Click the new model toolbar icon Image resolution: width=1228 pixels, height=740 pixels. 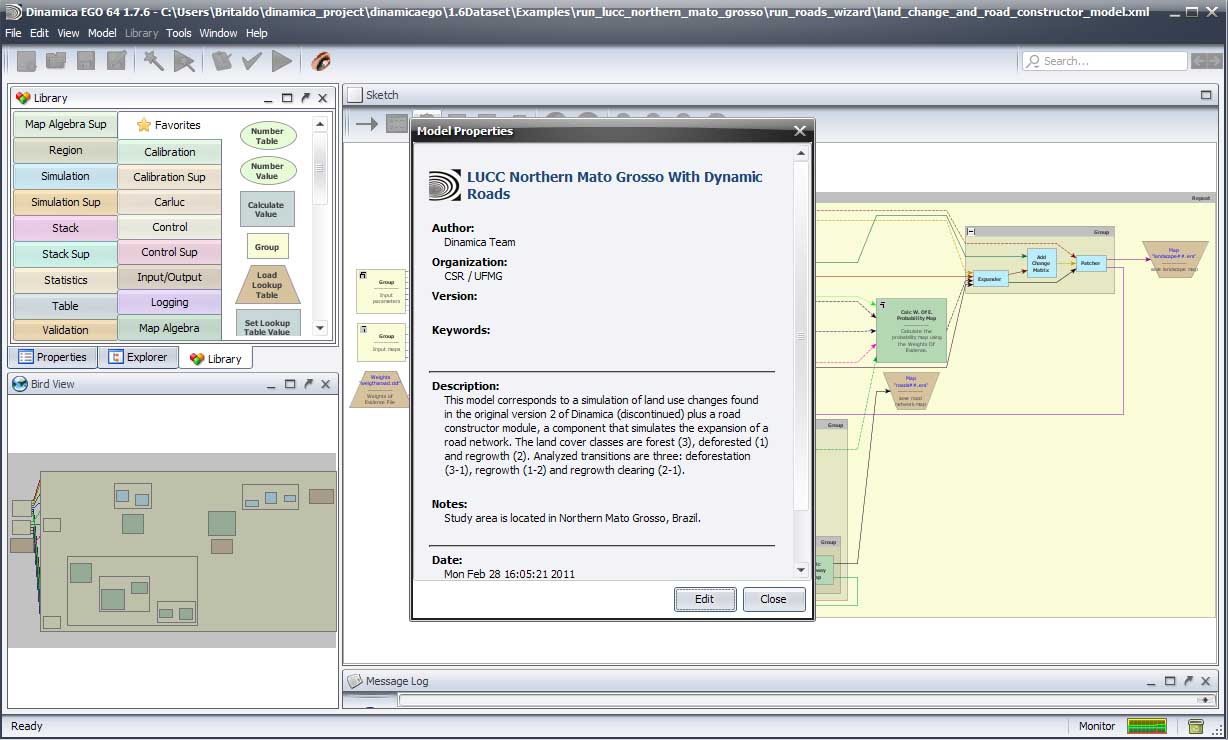[27, 61]
